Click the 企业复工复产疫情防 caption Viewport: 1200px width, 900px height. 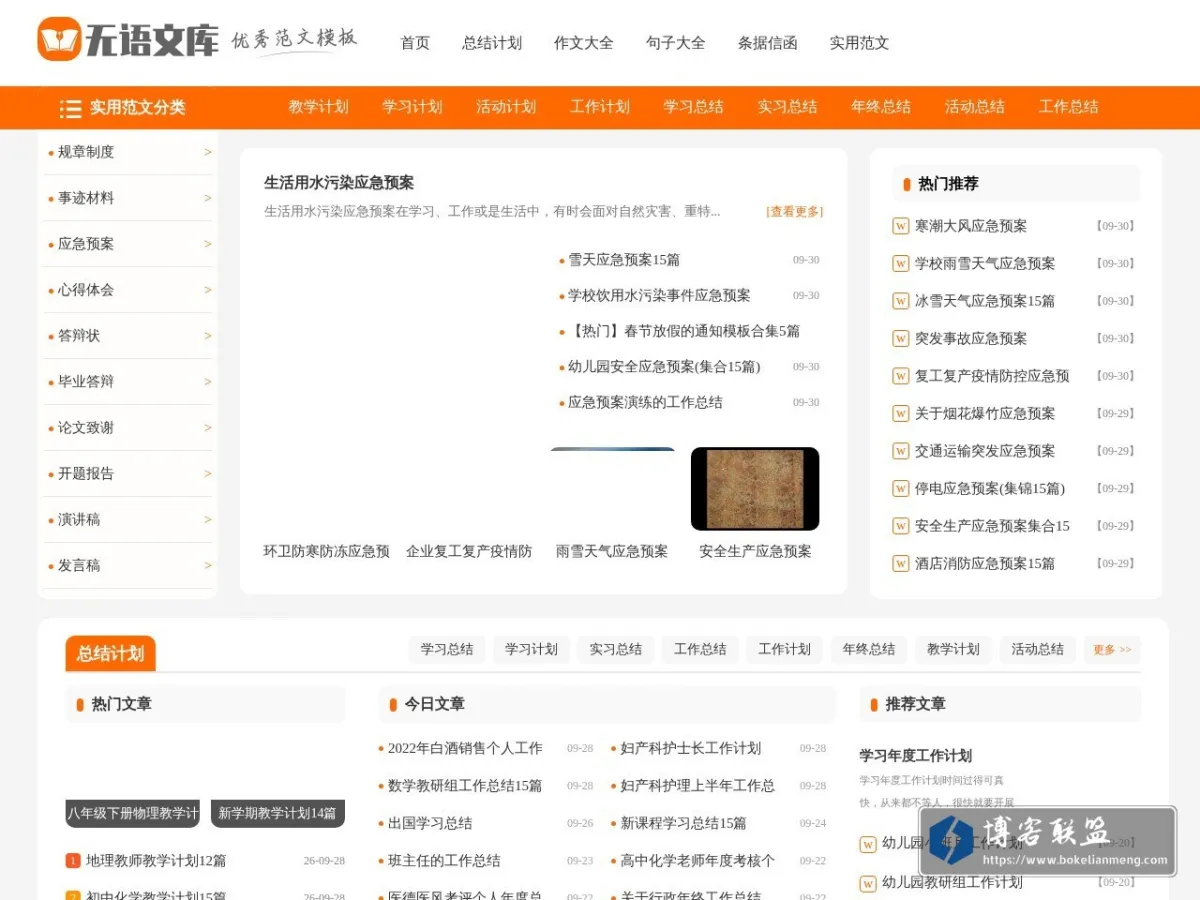tap(469, 551)
